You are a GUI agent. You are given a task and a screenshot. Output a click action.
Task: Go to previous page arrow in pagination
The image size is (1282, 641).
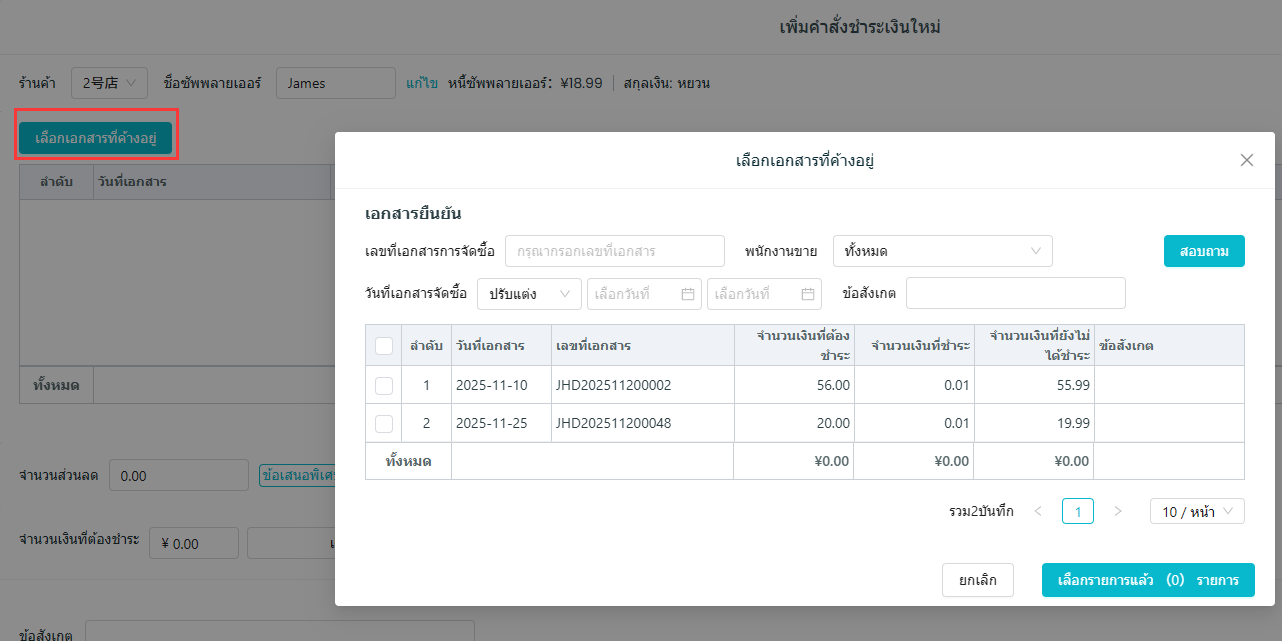(x=1038, y=511)
